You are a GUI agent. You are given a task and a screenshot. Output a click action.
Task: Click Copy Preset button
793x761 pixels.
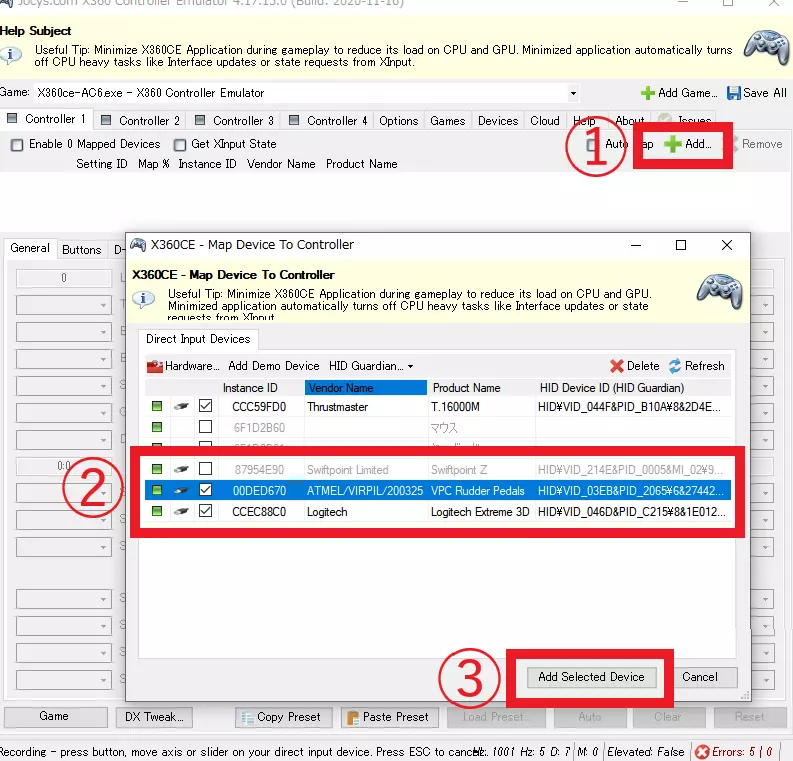click(x=284, y=717)
